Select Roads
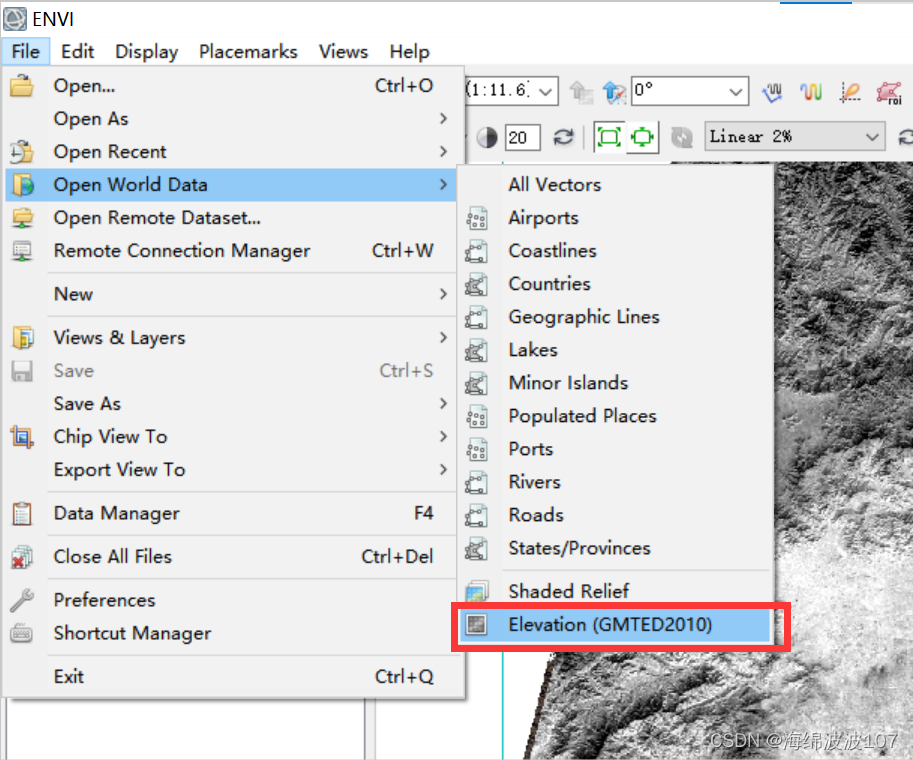Viewport: 913px width, 760px height. [x=615, y=515]
